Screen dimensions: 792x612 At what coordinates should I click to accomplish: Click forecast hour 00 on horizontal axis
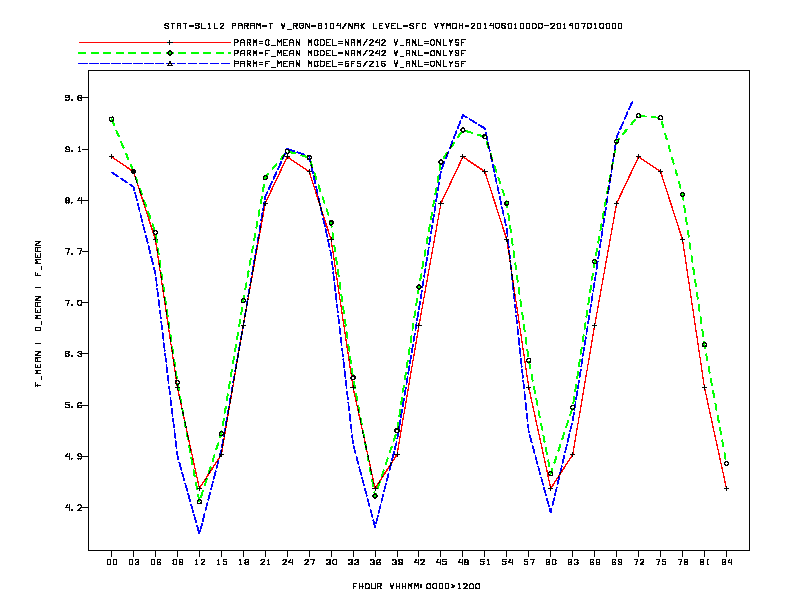click(x=112, y=562)
